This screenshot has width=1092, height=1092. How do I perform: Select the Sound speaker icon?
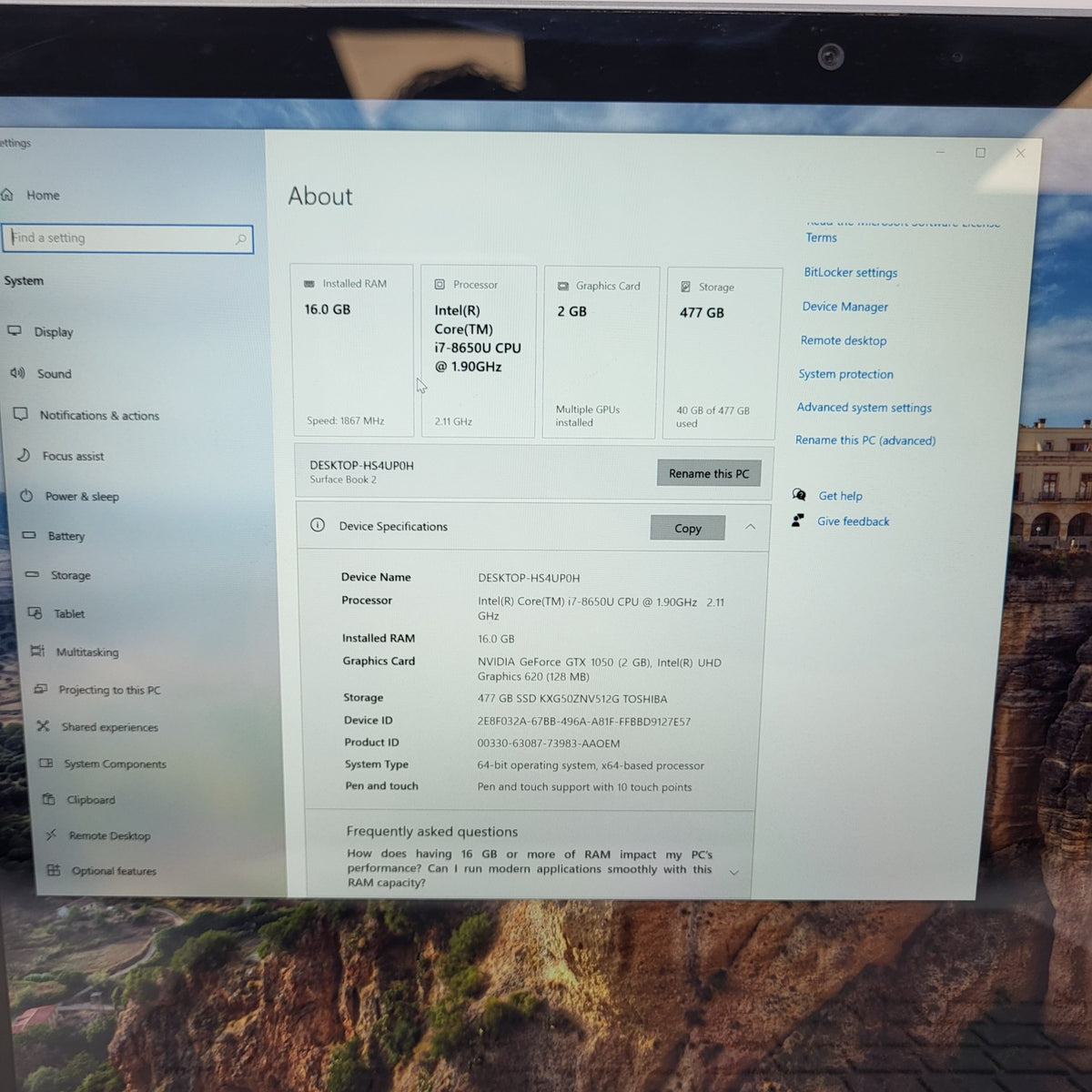(17, 373)
